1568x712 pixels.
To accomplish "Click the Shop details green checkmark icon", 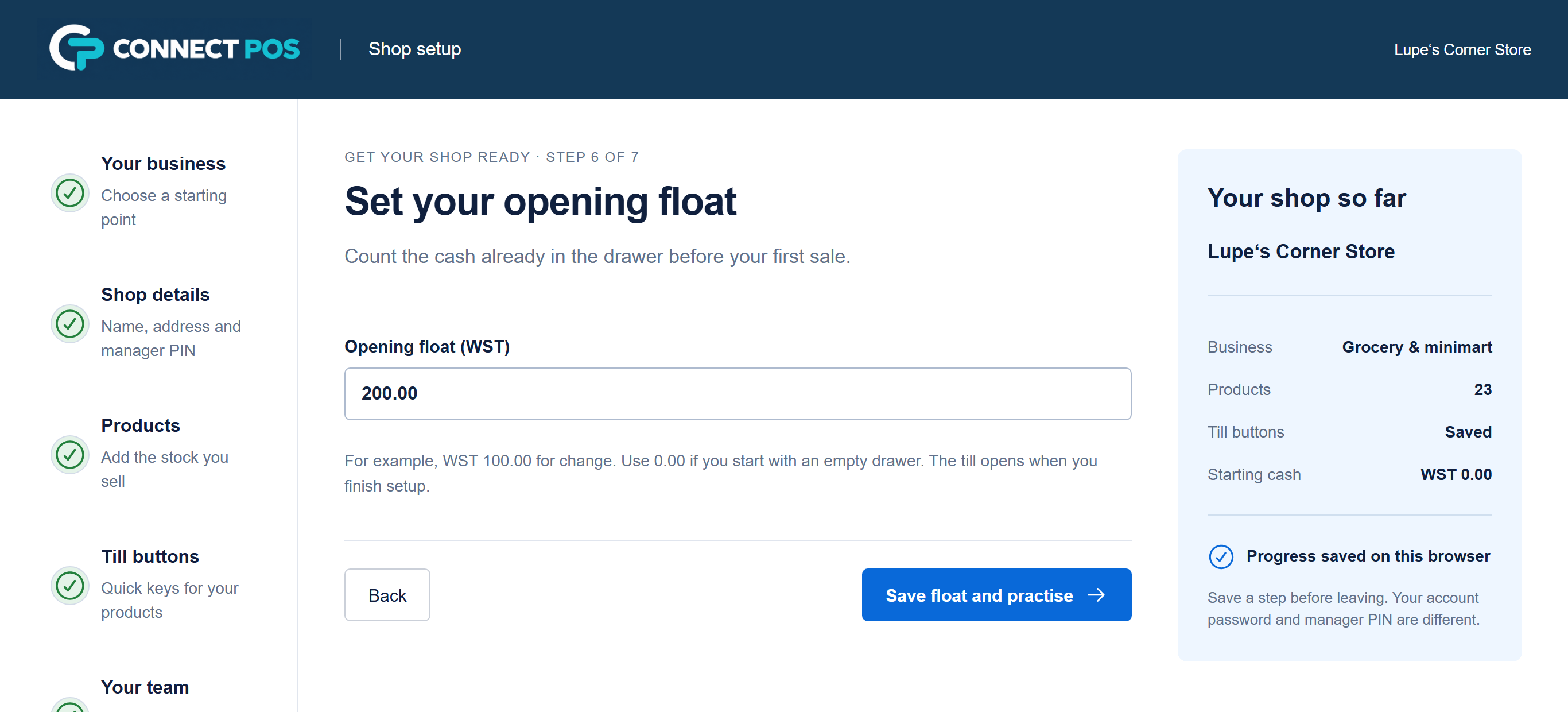I will tap(70, 324).
